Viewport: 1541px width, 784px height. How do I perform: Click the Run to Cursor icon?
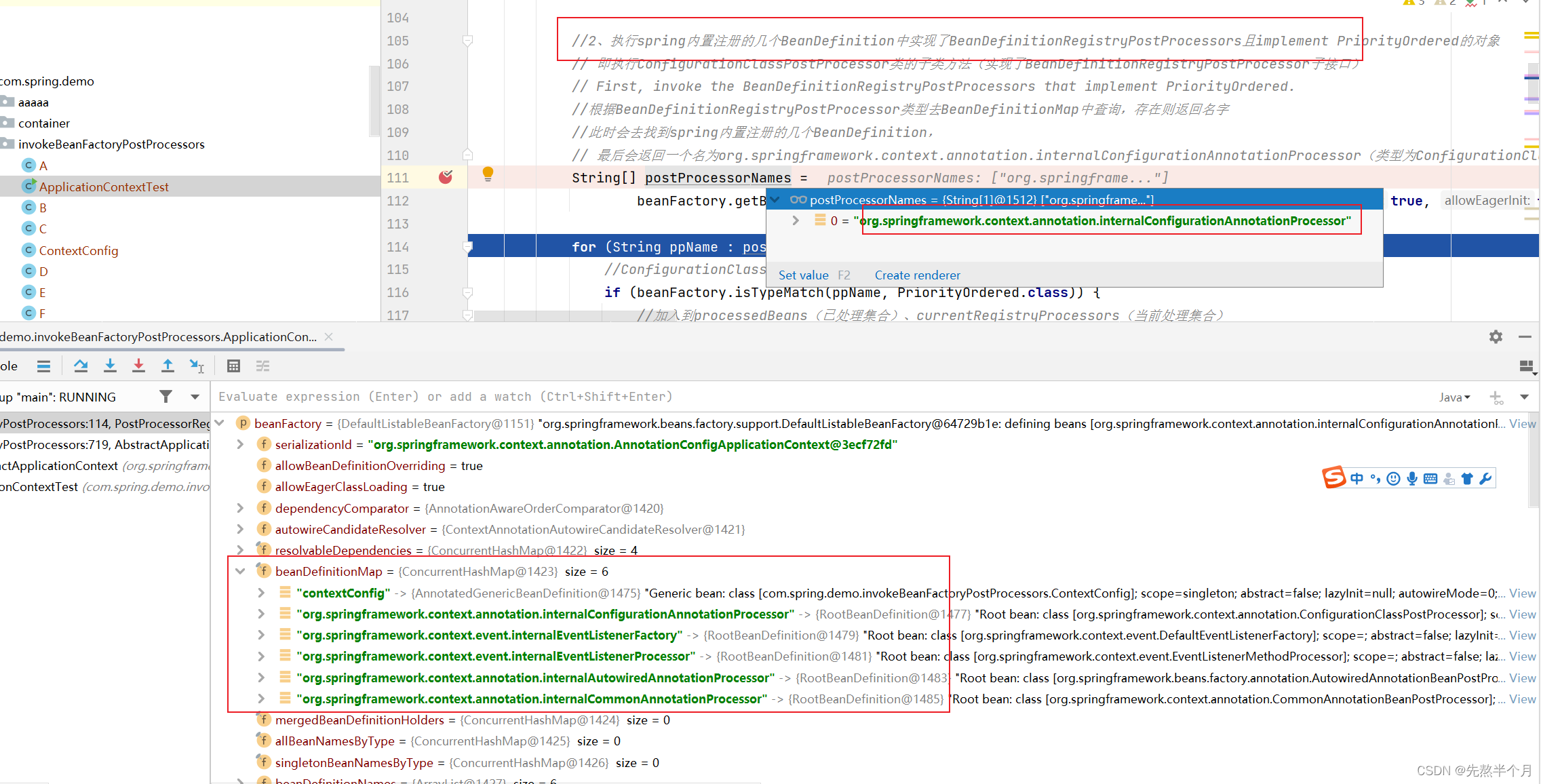click(x=197, y=366)
